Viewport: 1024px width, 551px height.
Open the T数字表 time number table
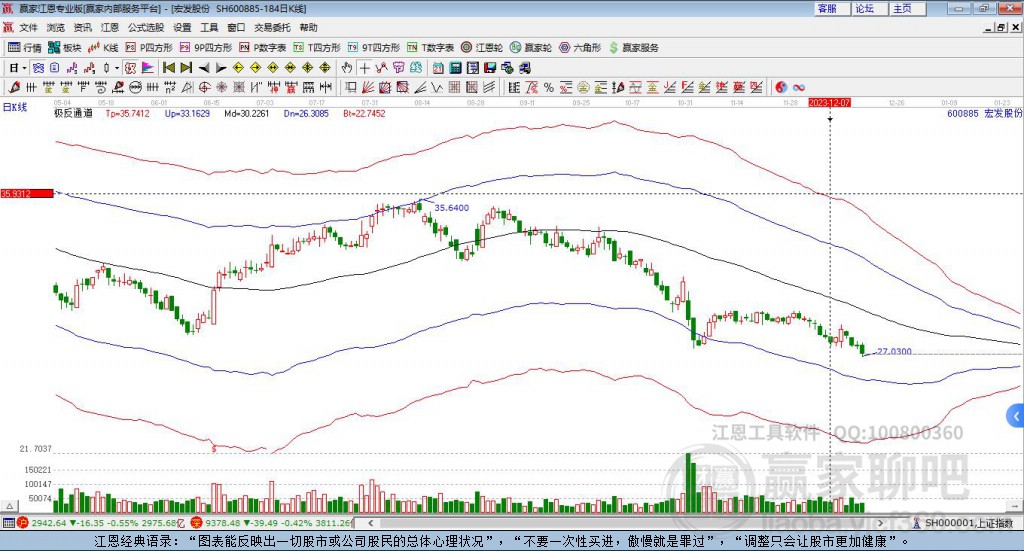pyautogui.click(x=430, y=48)
